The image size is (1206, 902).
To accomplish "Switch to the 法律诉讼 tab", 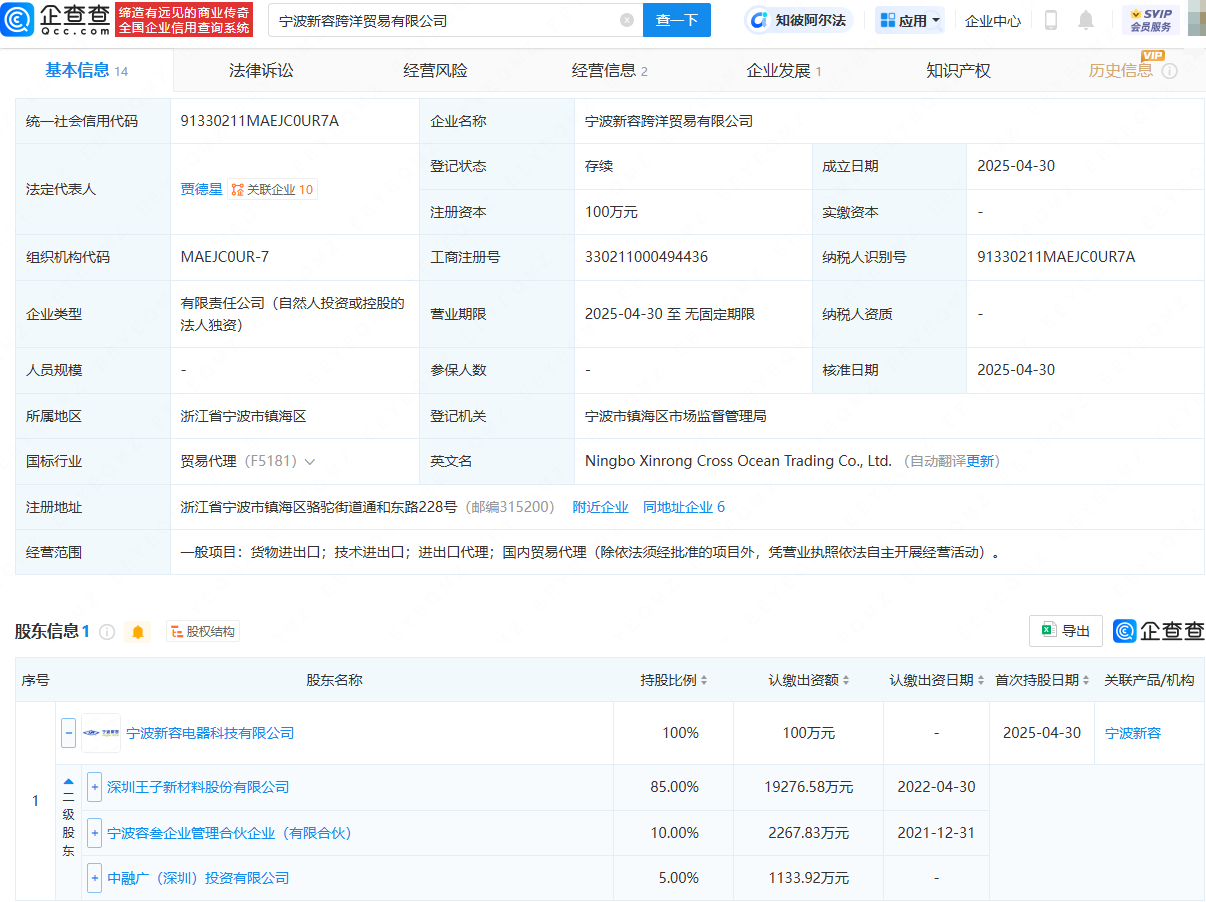I will point(261,70).
